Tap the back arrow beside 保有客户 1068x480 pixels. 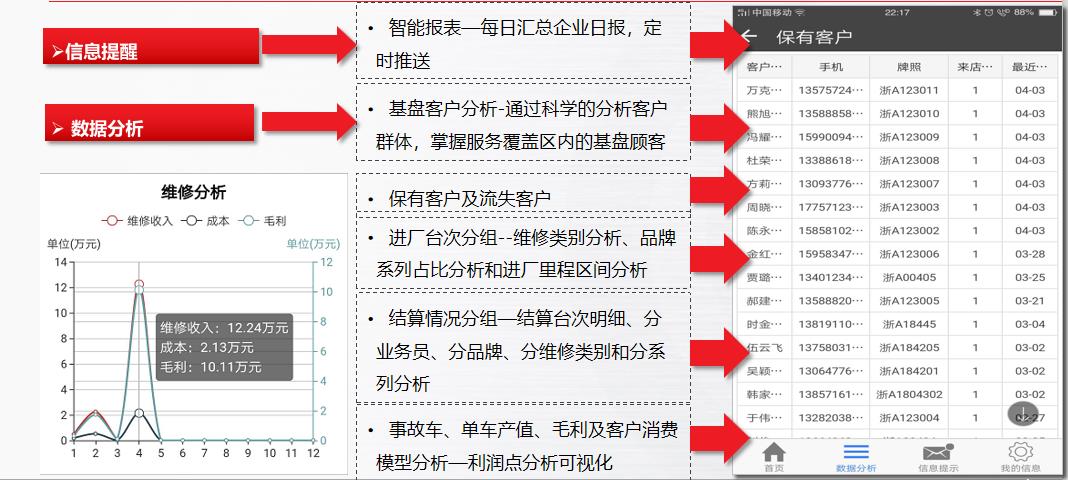750,37
